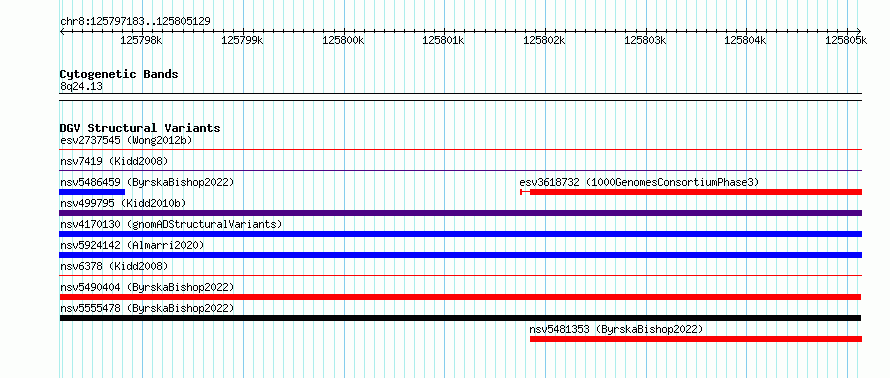890x378 pixels.
Task: Click the 125800k ruler tick label
Action: click(x=343, y=40)
